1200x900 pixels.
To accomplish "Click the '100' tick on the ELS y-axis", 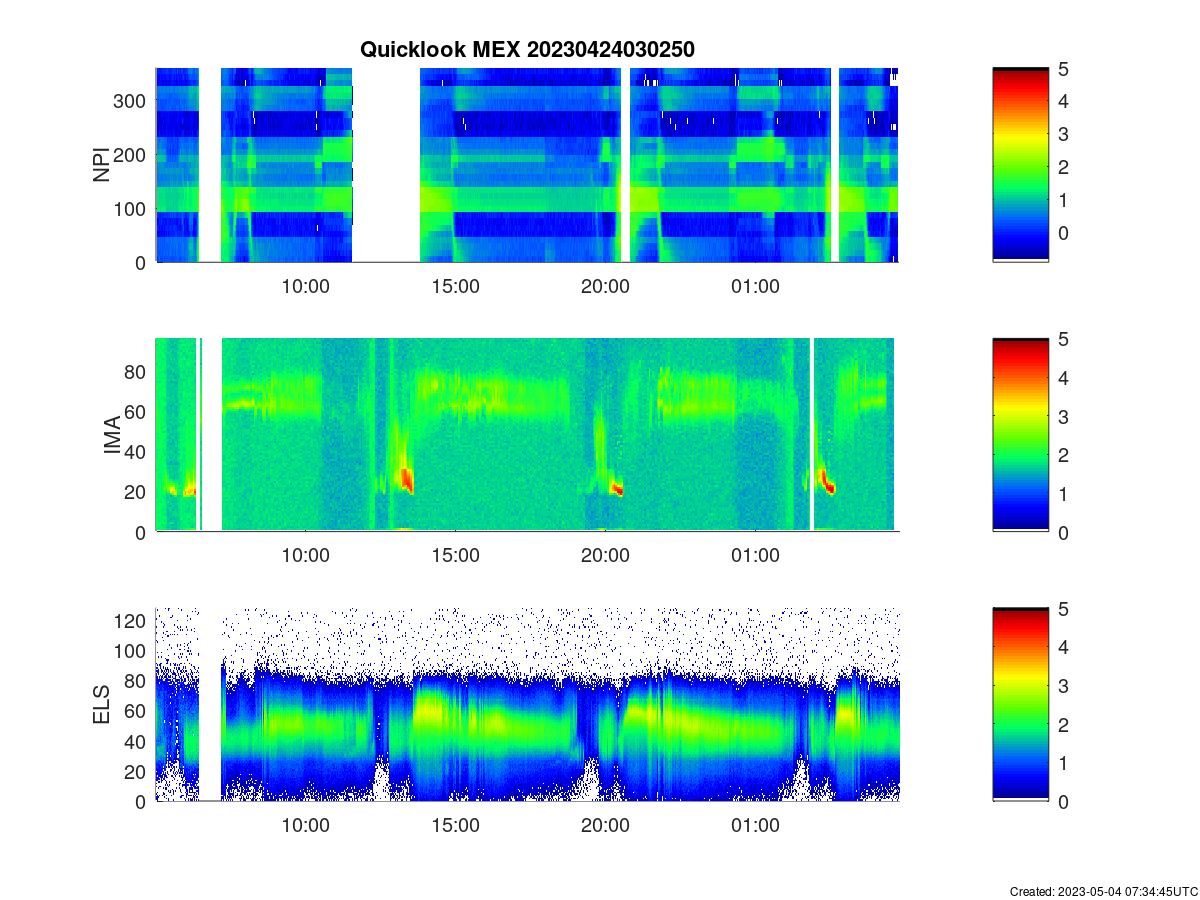I will coord(131,650).
